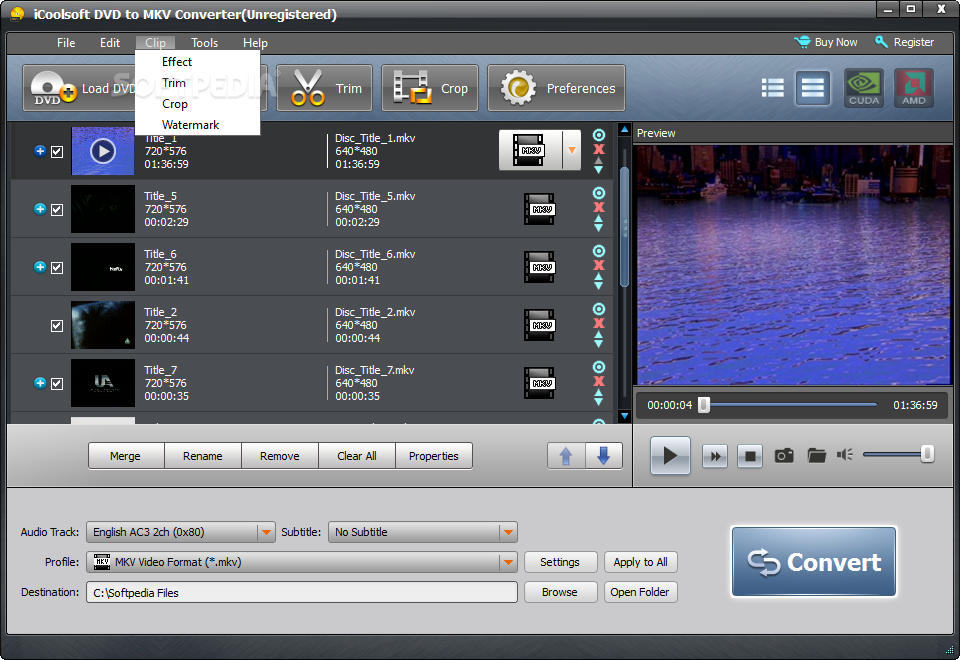Uncheck the Title_2 checkbox
This screenshot has height=660, width=960.
pos(57,326)
